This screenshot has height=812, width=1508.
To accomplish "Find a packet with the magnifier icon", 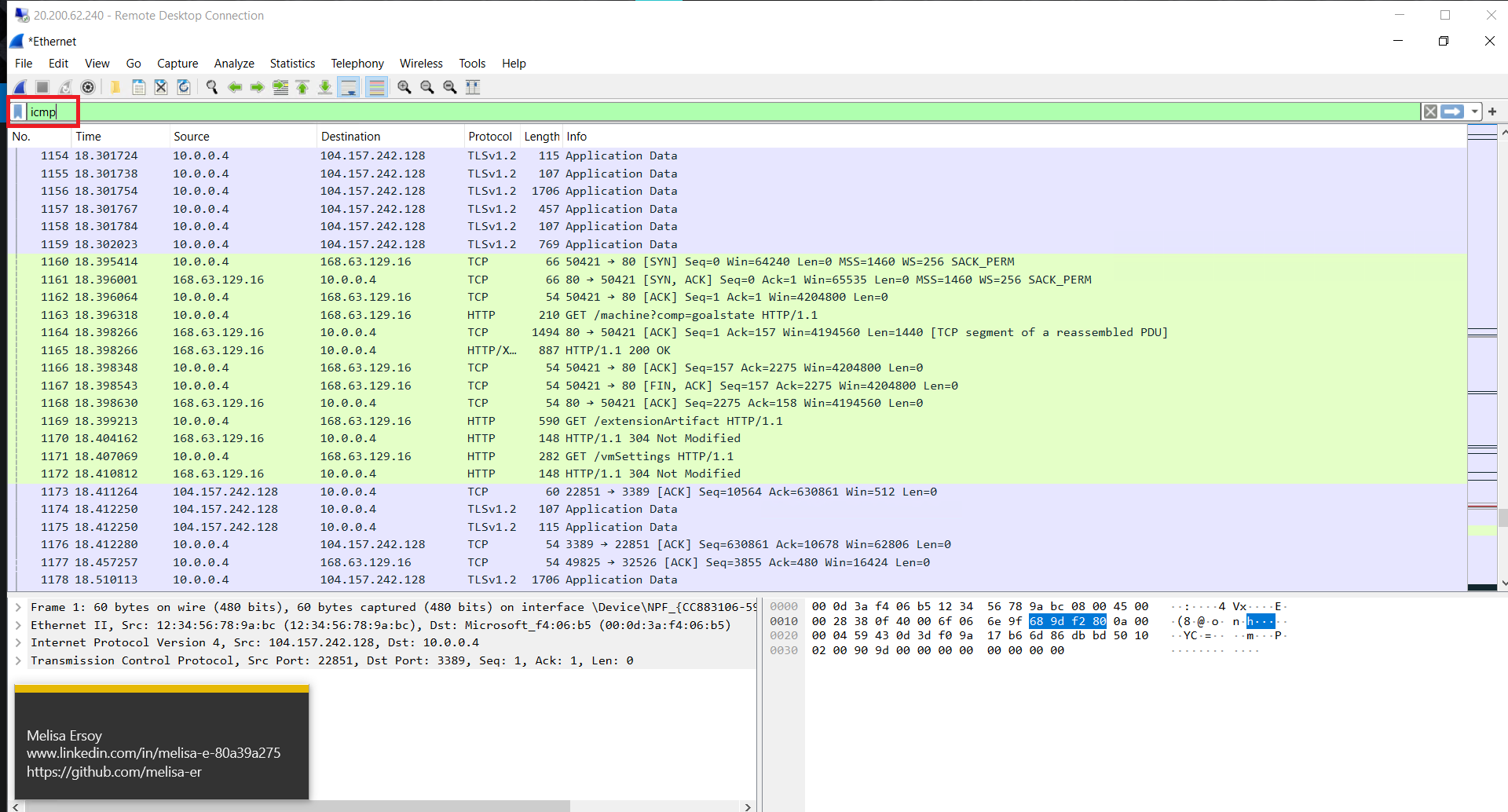I will click(x=211, y=87).
